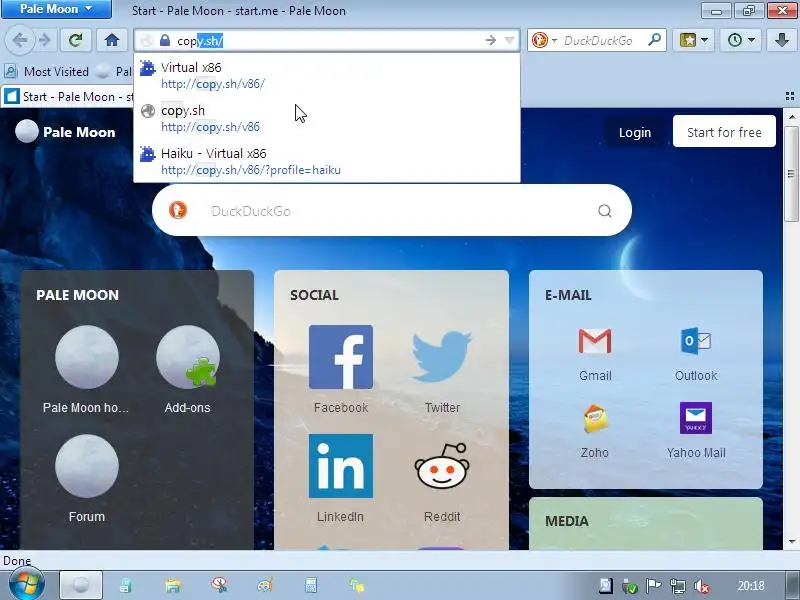Choose Virtual x86 autocomplete suggestion
This screenshot has height=600, width=800.
pos(327,75)
